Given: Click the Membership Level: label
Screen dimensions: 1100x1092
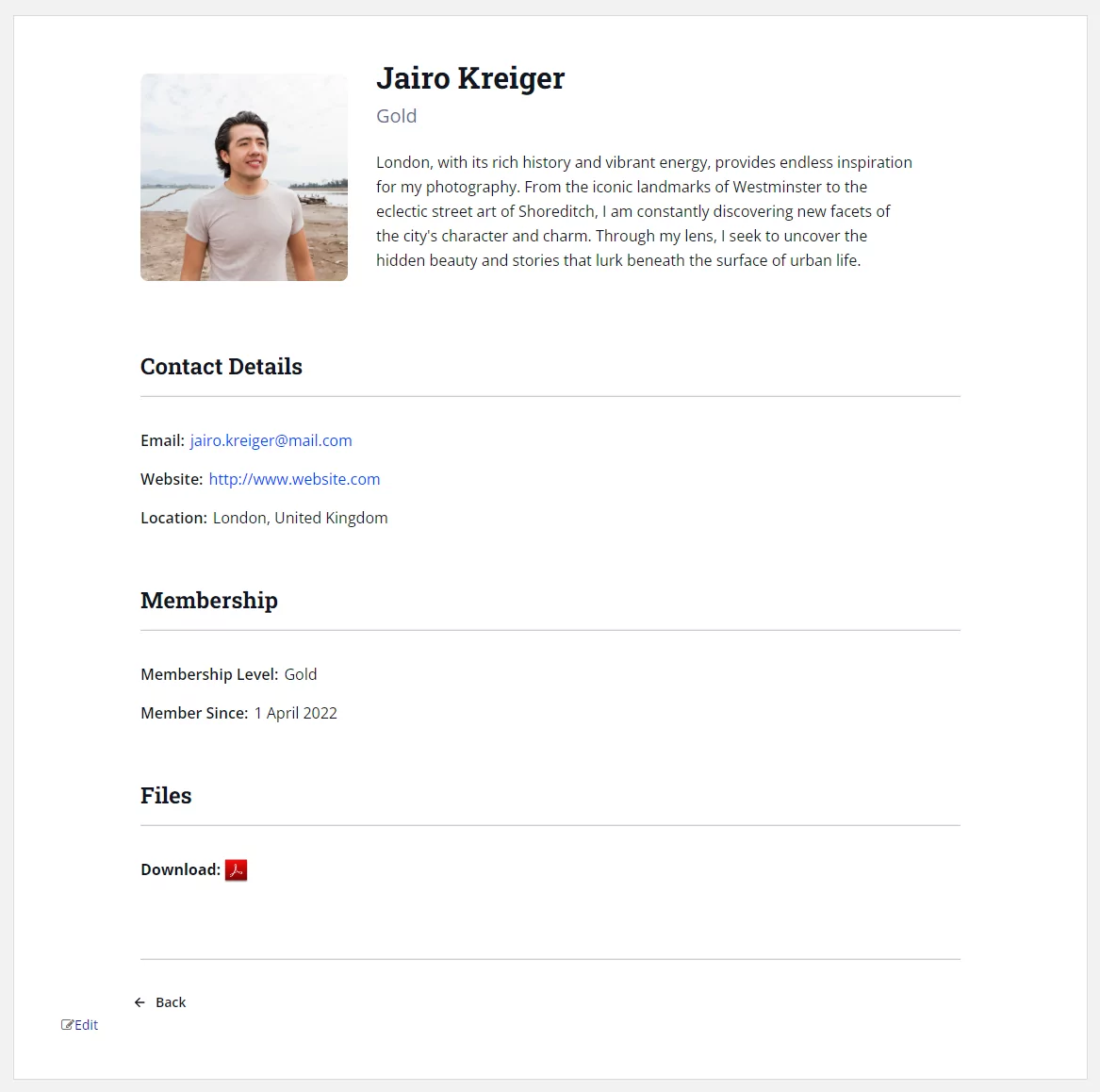Looking at the screenshot, I should [x=209, y=674].
